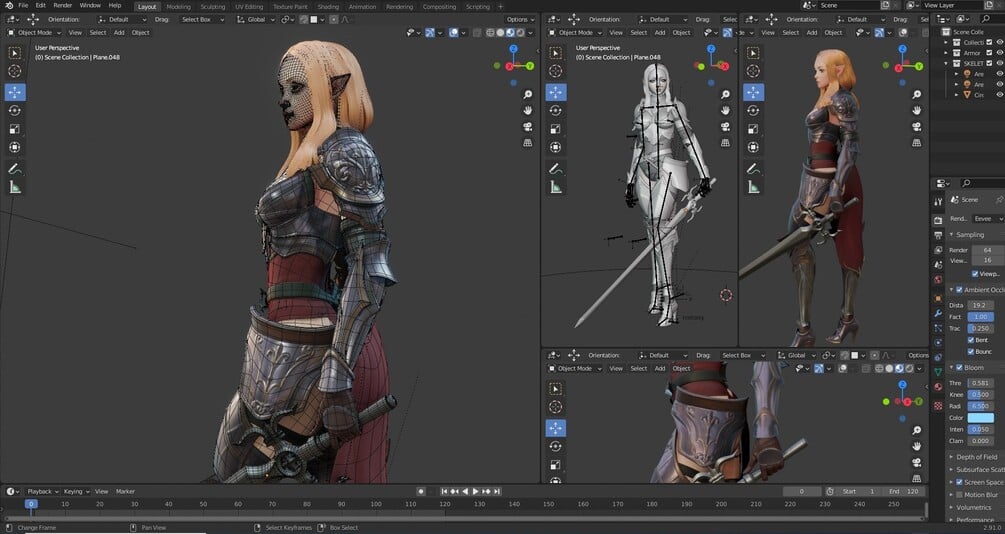Switch to the Modeling workspace tab
Image resolution: width=1005 pixels, height=534 pixels.
[x=178, y=6]
